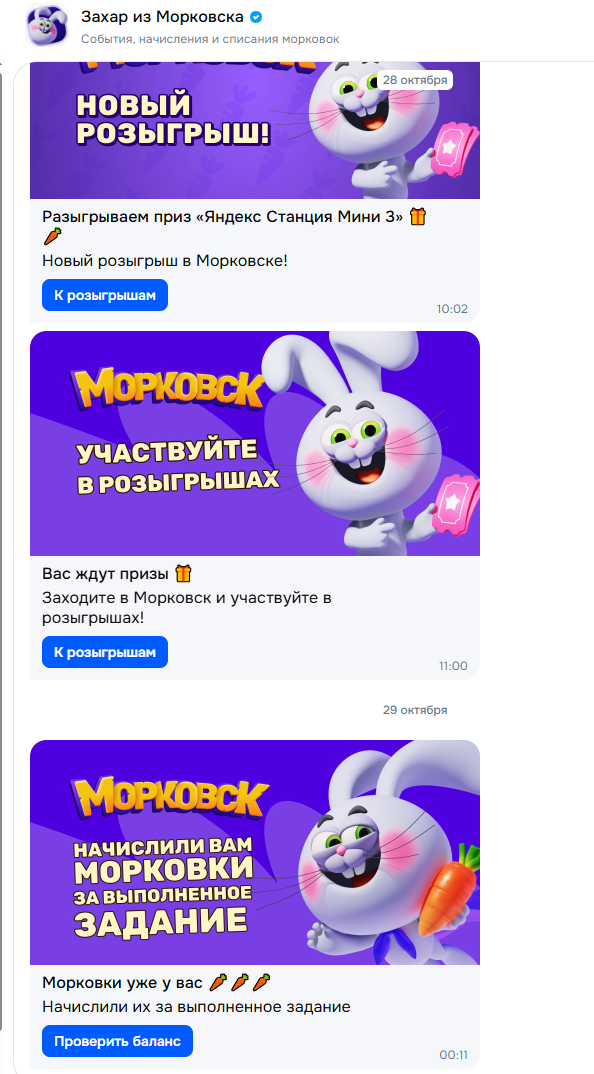Click the first carrot emoji after Морковки уже у вас
This screenshot has width=594, height=1074.
(218, 983)
